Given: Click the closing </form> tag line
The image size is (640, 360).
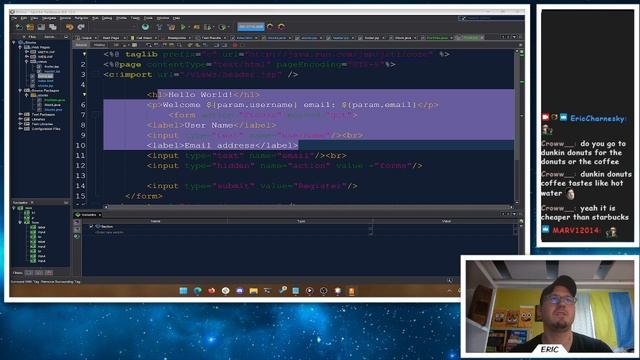Looking at the screenshot, I should point(144,196).
